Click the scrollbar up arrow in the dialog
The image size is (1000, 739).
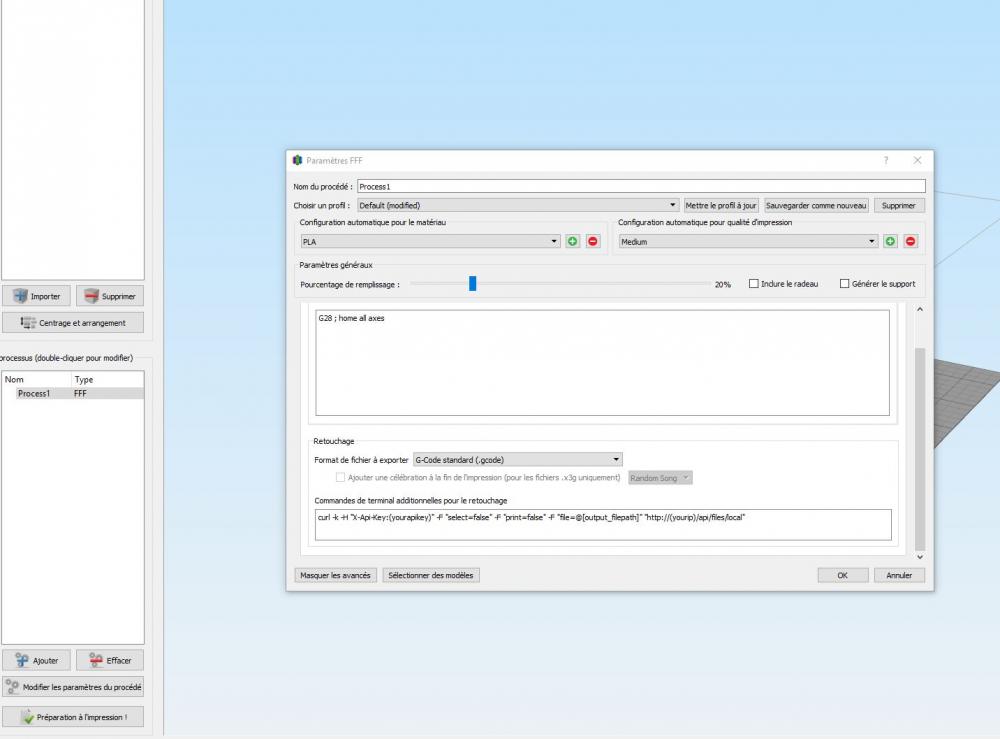pyautogui.click(x=920, y=309)
